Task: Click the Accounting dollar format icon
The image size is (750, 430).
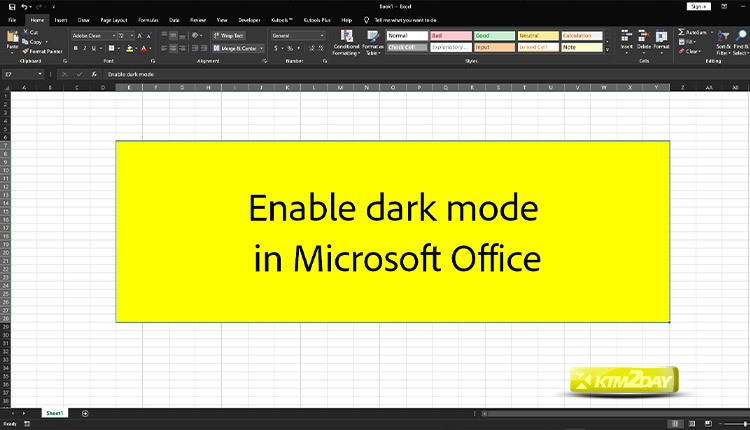Action: [x=276, y=48]
